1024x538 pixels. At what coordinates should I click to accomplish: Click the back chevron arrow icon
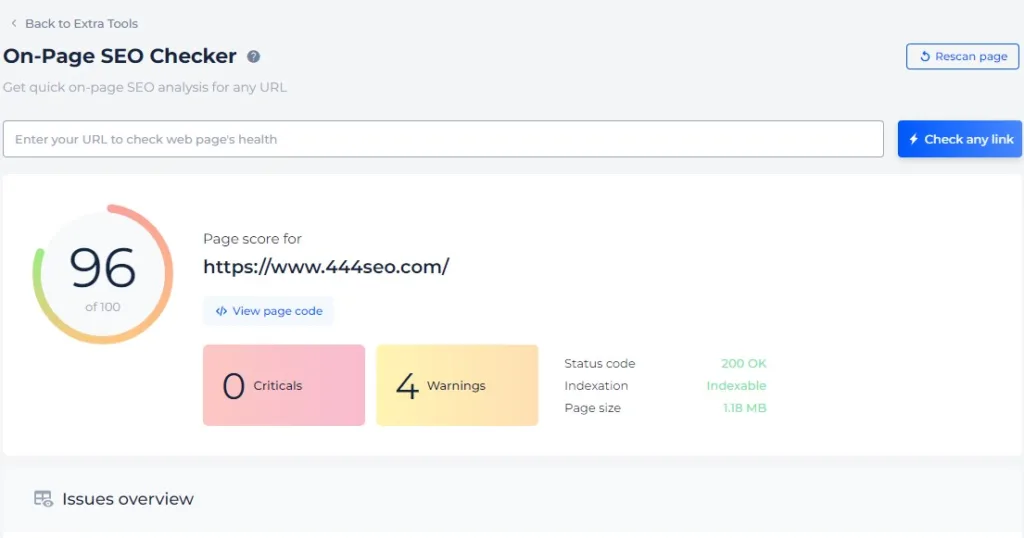(x=14, y=23)
